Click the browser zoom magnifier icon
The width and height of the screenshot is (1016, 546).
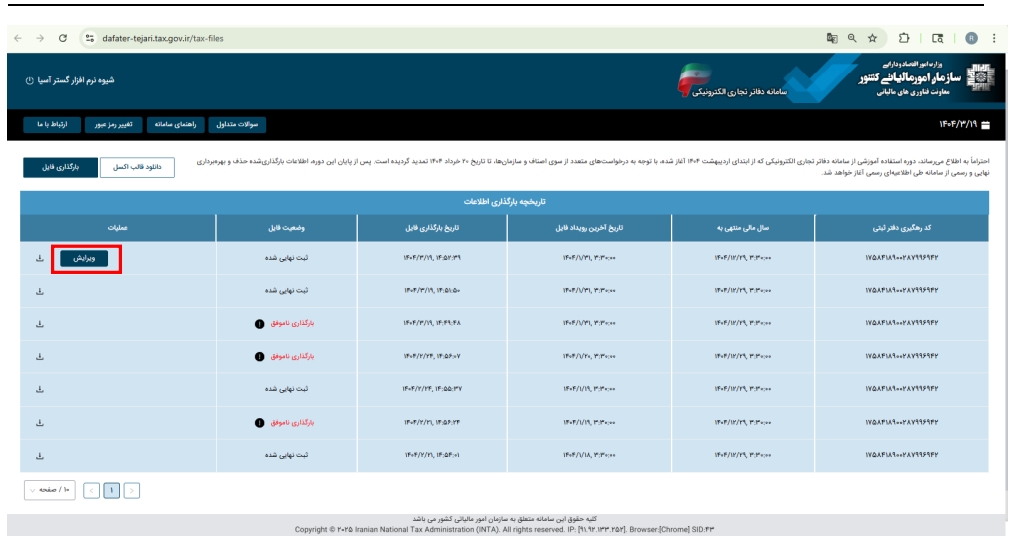852,38
